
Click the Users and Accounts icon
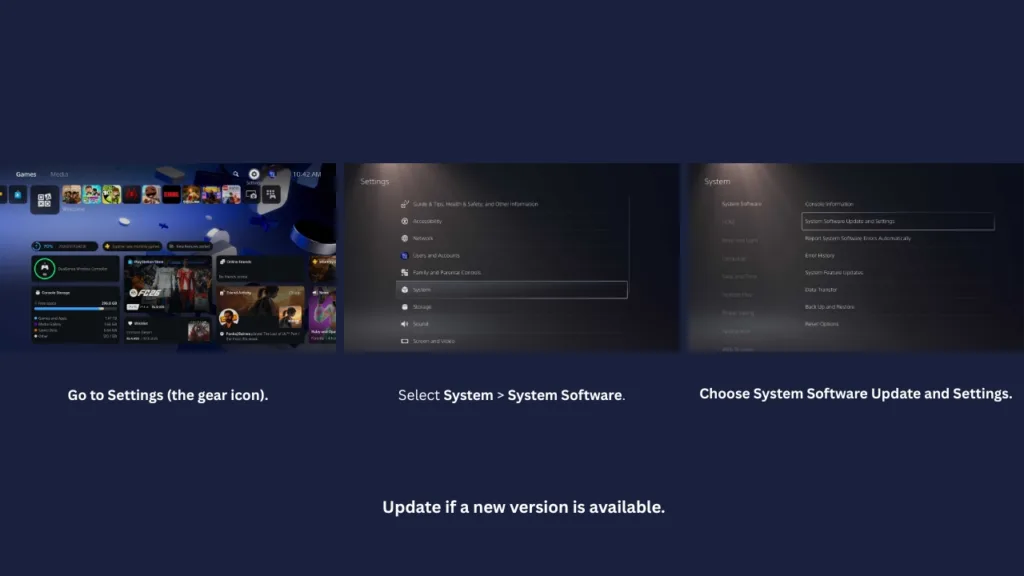403,254
